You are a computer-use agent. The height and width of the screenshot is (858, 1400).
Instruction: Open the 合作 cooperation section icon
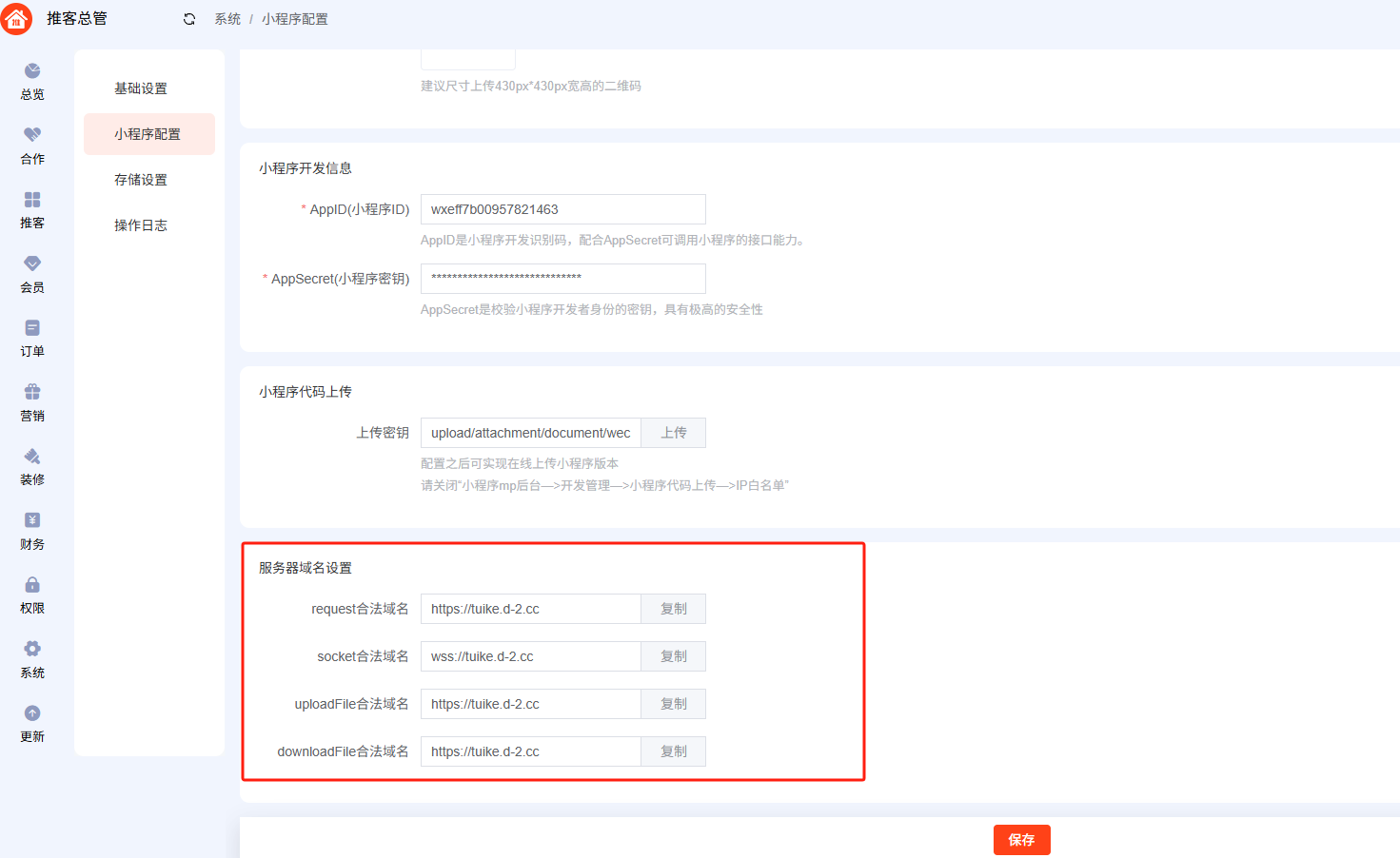(x=32, y=135)
